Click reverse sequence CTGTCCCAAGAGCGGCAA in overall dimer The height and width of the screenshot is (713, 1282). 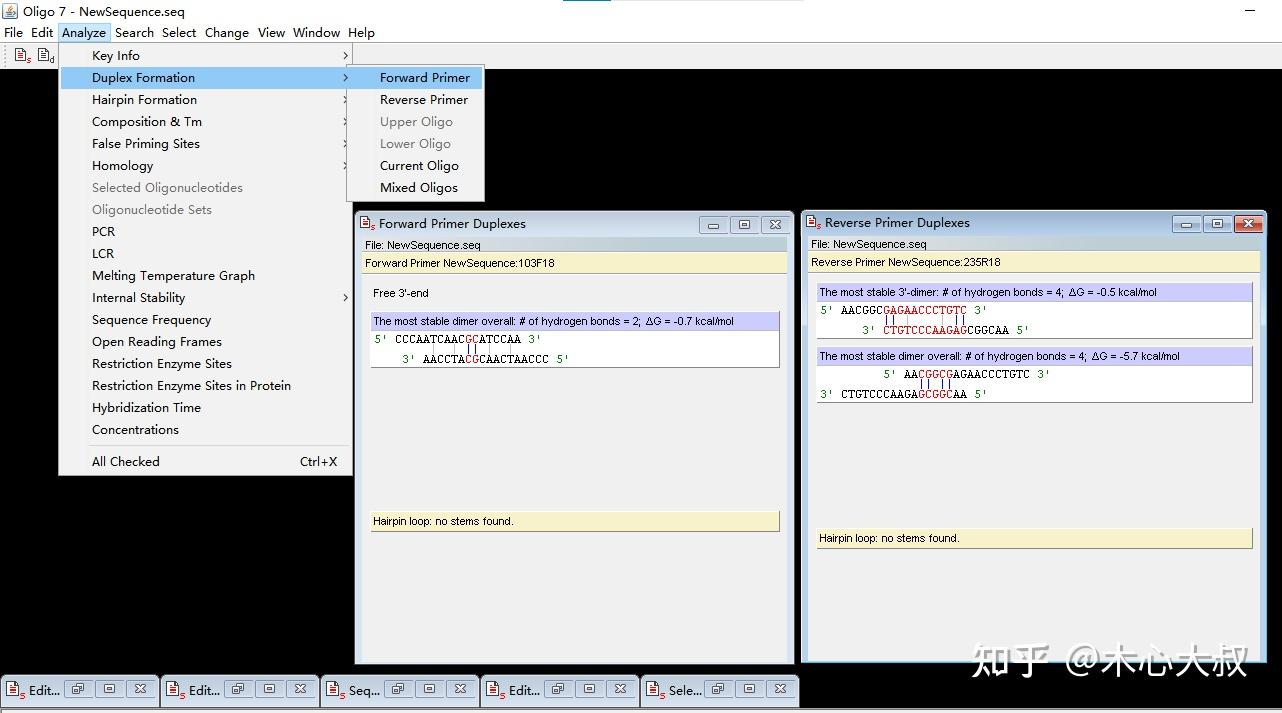pyautogui.click(x=904, y=394)
